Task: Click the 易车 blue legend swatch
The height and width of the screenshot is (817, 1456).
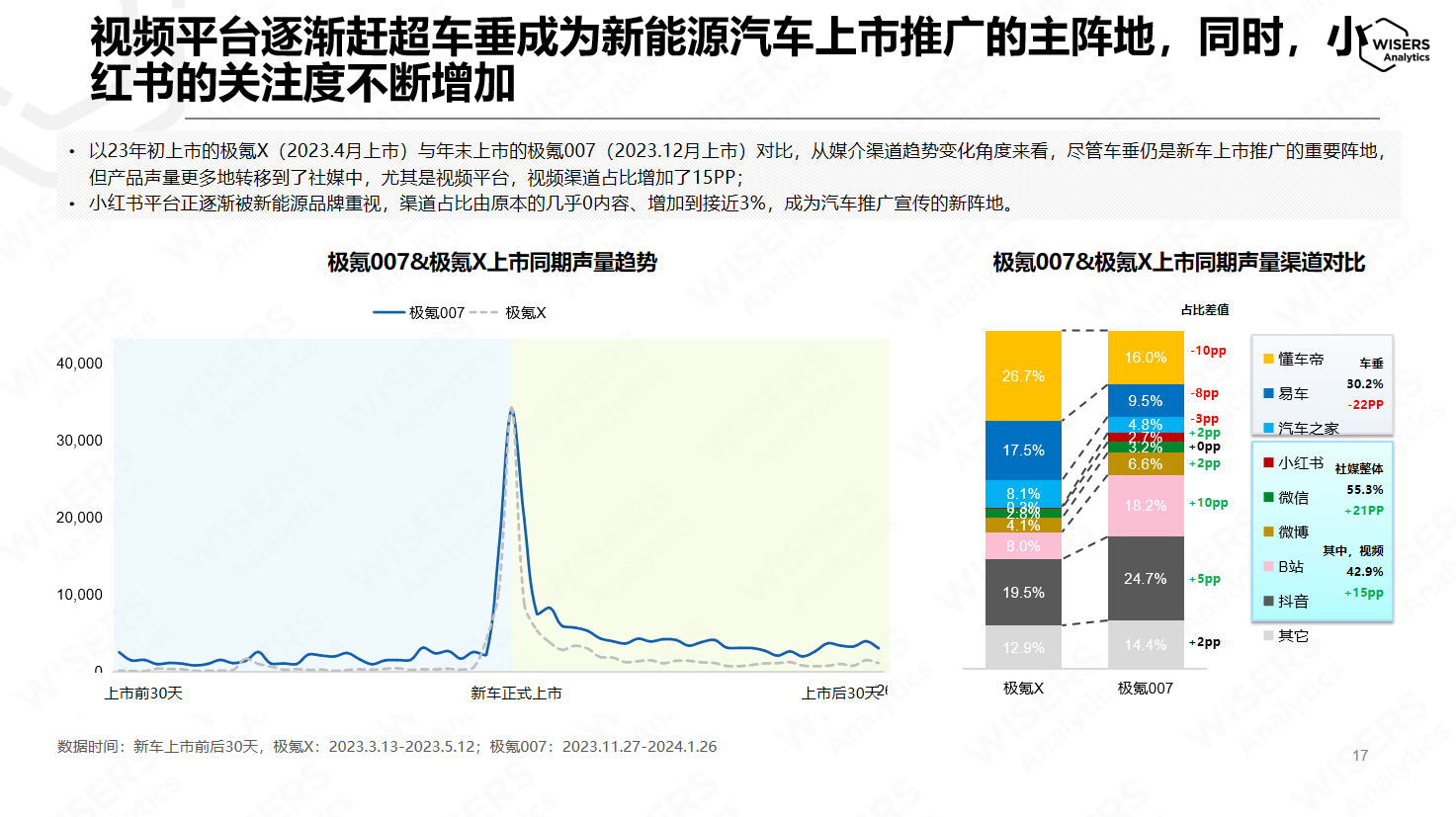Action: (x=1268, y=393)
